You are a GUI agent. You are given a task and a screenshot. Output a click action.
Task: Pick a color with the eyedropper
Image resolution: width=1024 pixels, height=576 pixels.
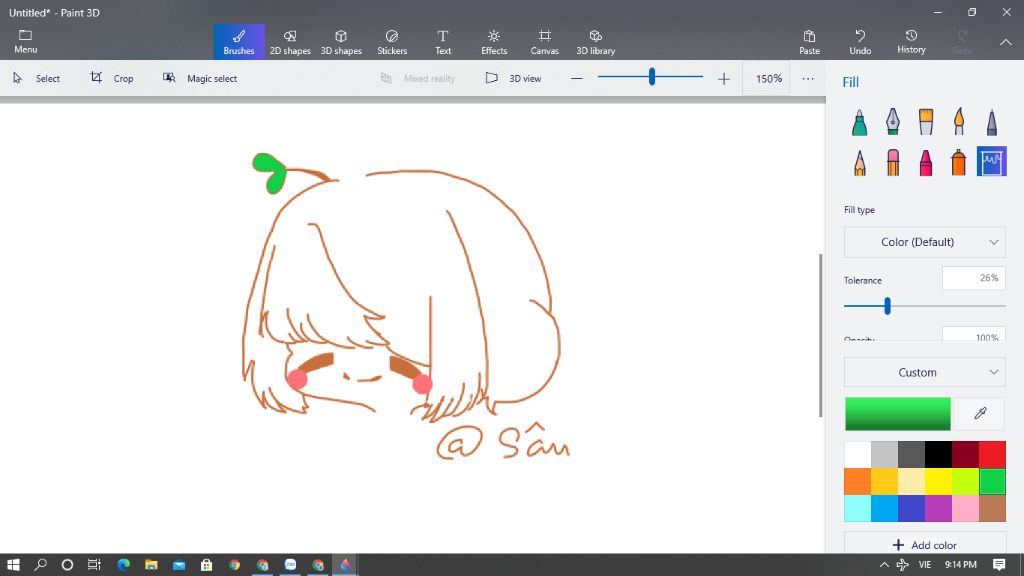pos(980,413)
